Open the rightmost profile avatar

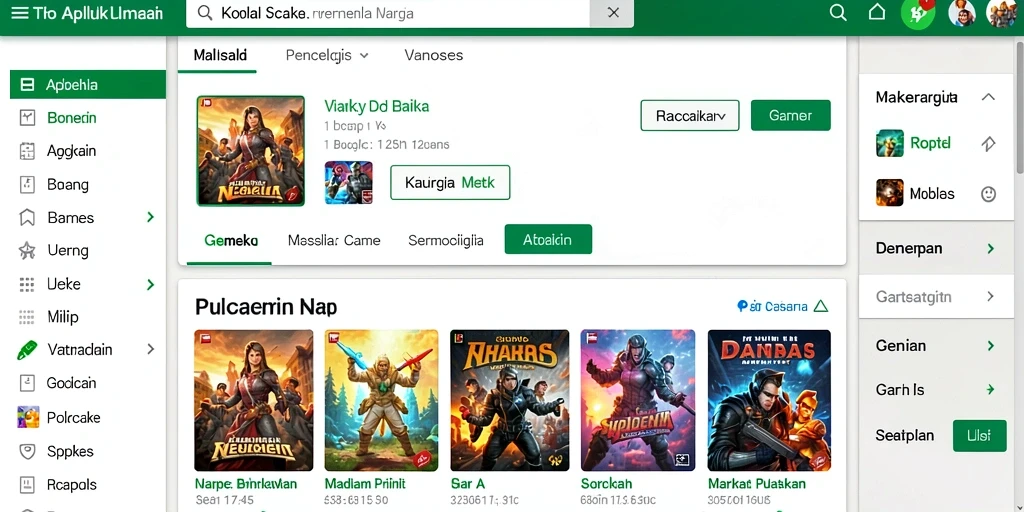1002,13
